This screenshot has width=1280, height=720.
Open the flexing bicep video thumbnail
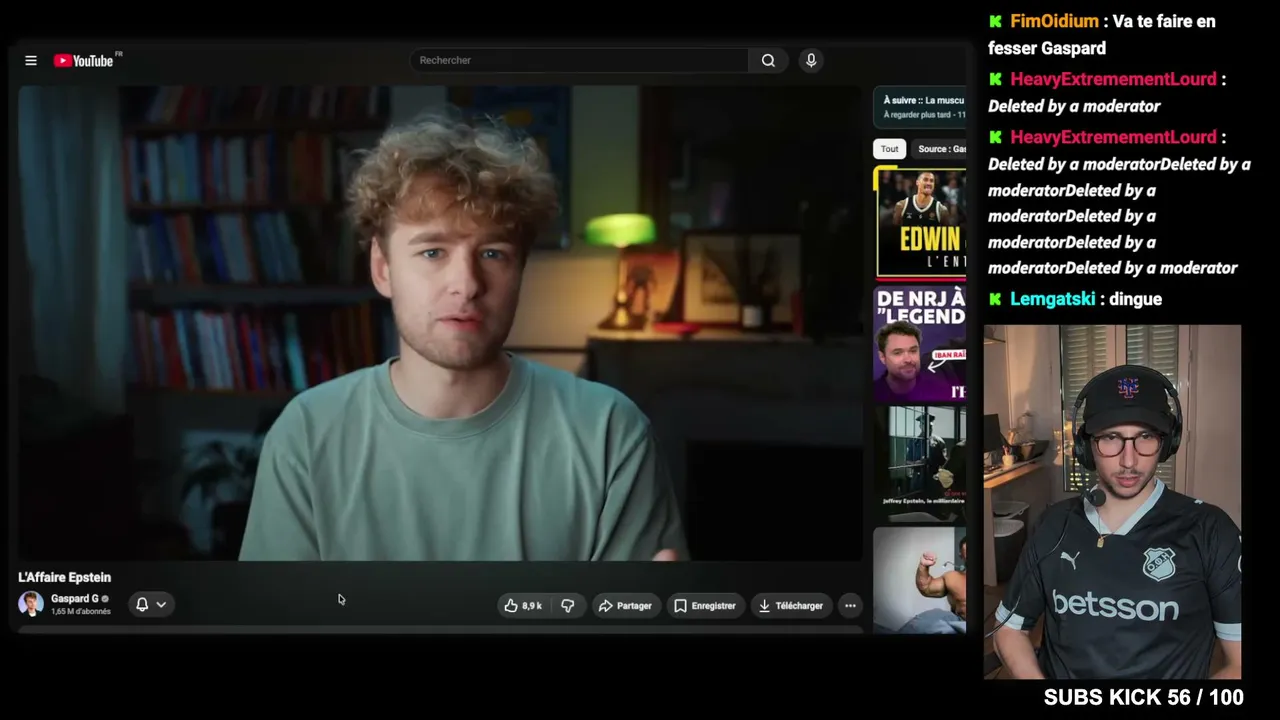click(x=920, y=580)
